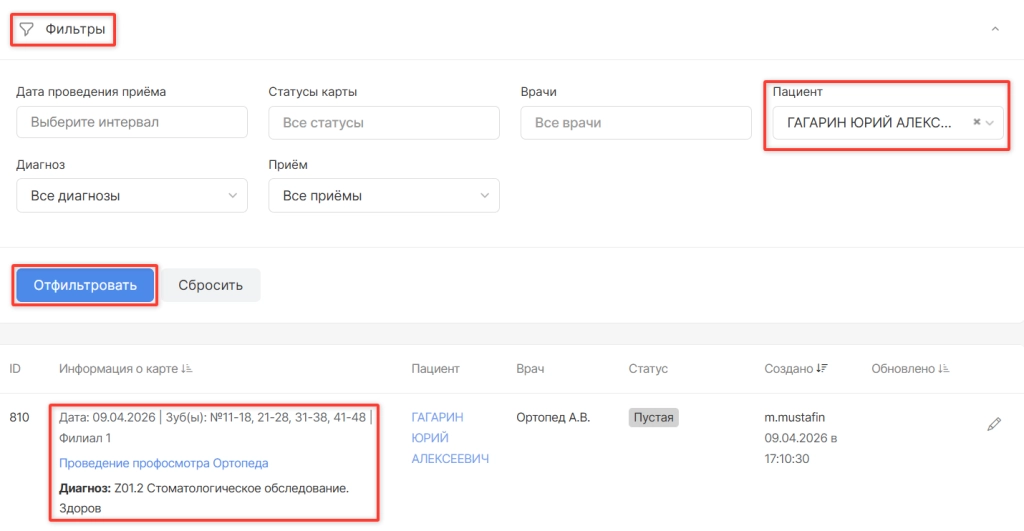Click the funnel icon beside Фильтры
The image size is (1024, 531).
[x=27, y=29]
